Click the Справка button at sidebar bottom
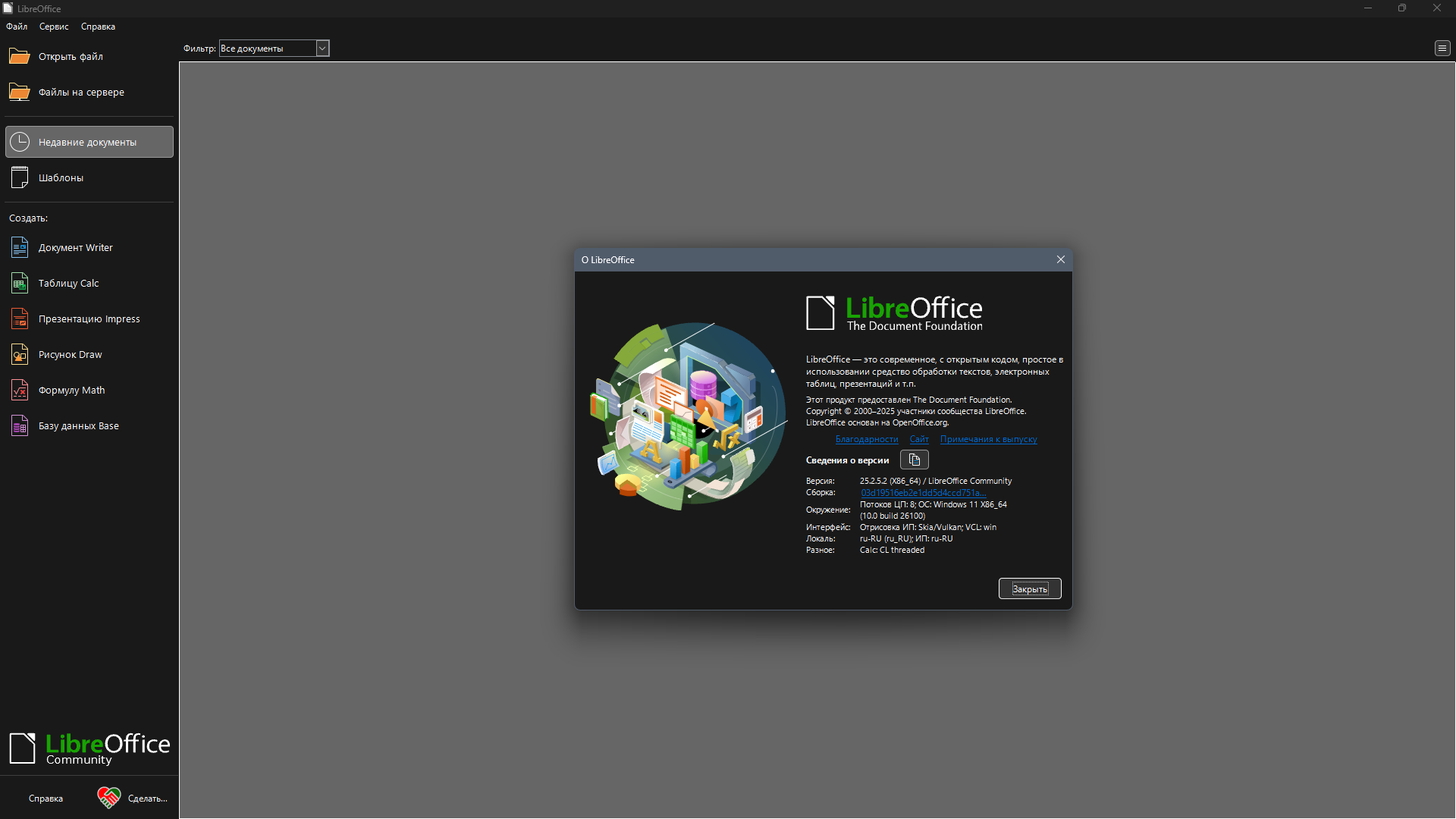The width and height of the screenshot is (1456, 819). [45, 799]
